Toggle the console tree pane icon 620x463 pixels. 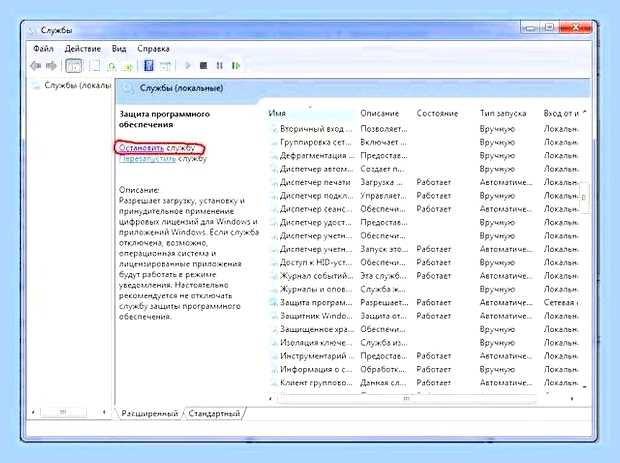tap(74, 66)
